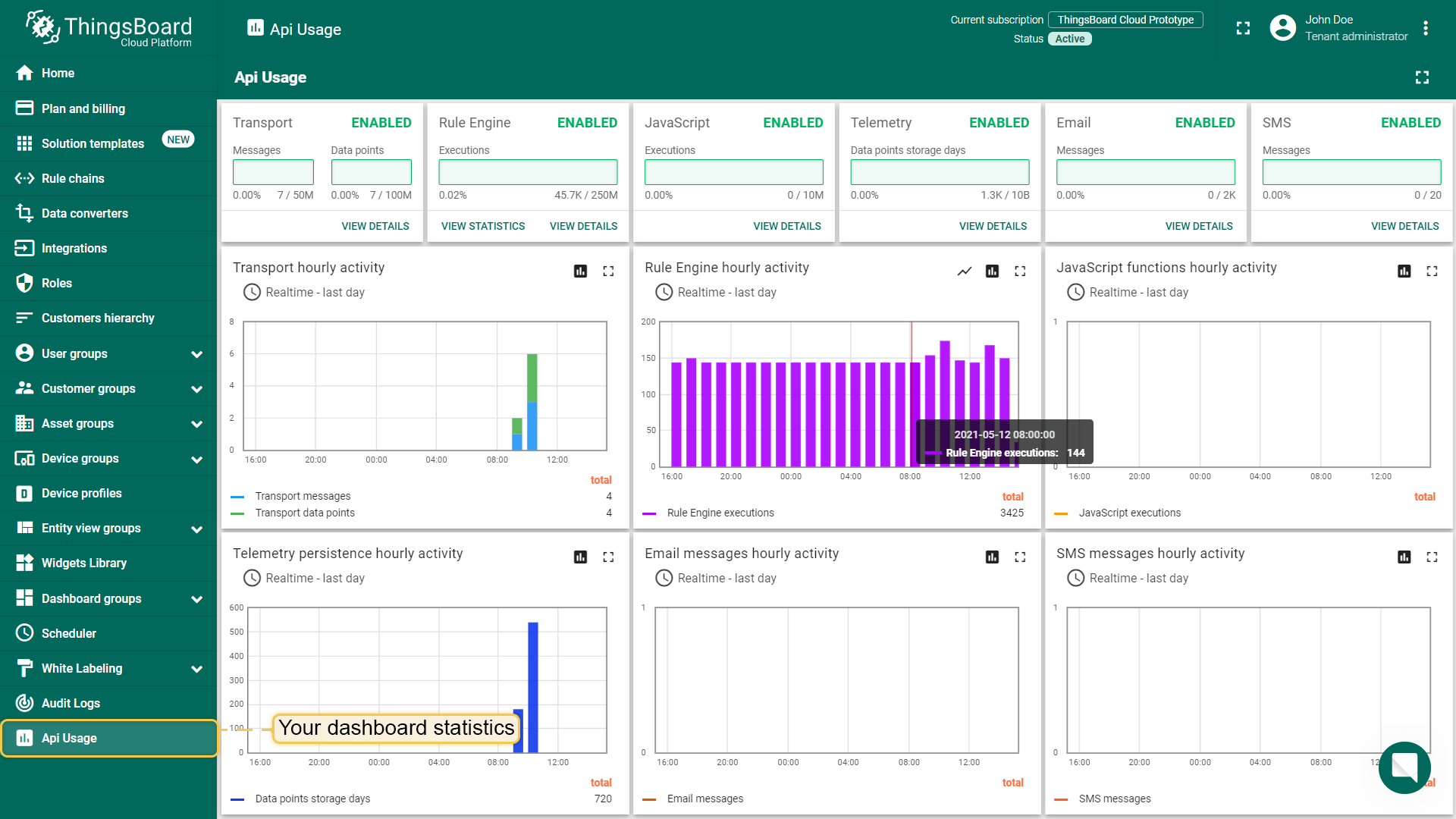Toggle Email messages legend series
The height and width of the screenshot is (819, 1456).
(705, 799)
